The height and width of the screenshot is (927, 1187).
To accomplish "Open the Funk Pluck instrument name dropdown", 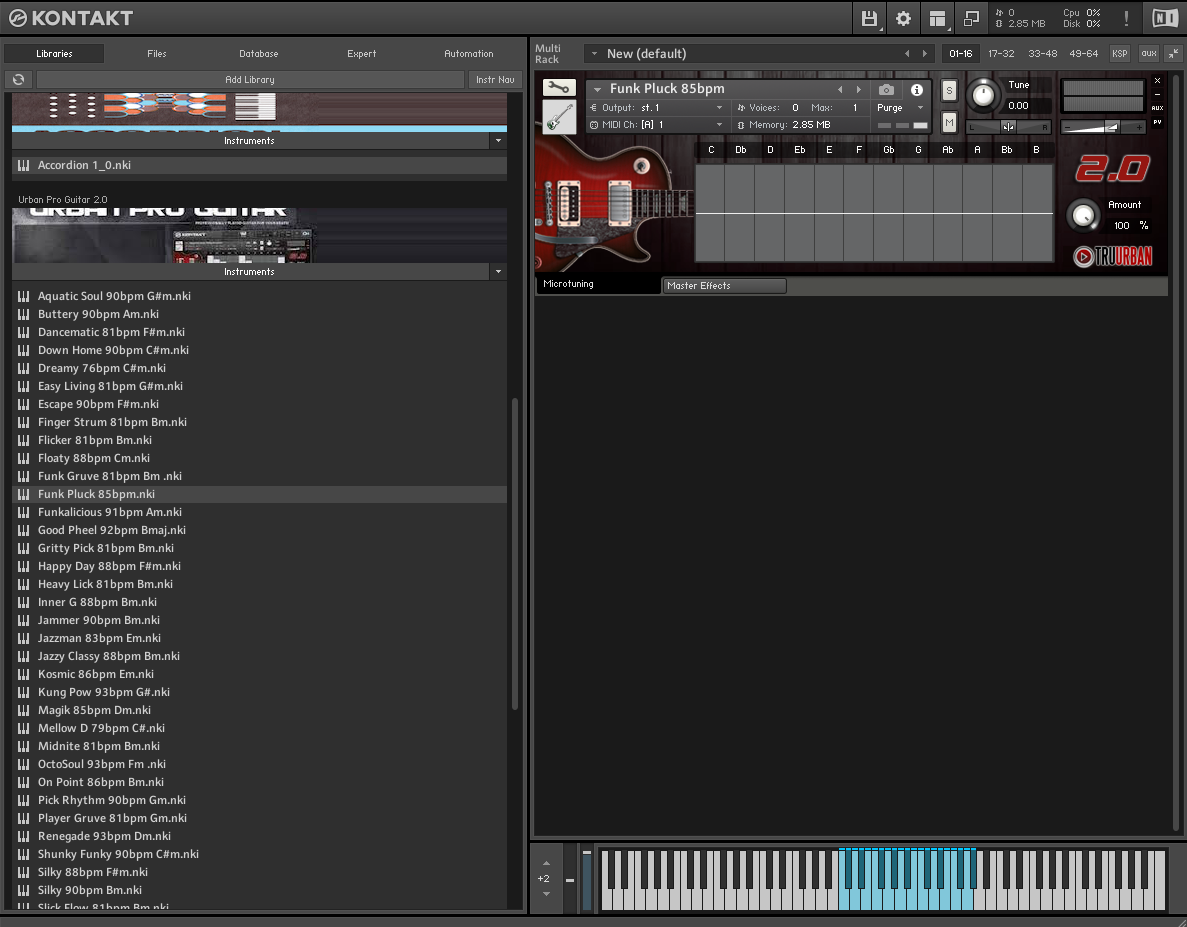I will tap(597, 89).
